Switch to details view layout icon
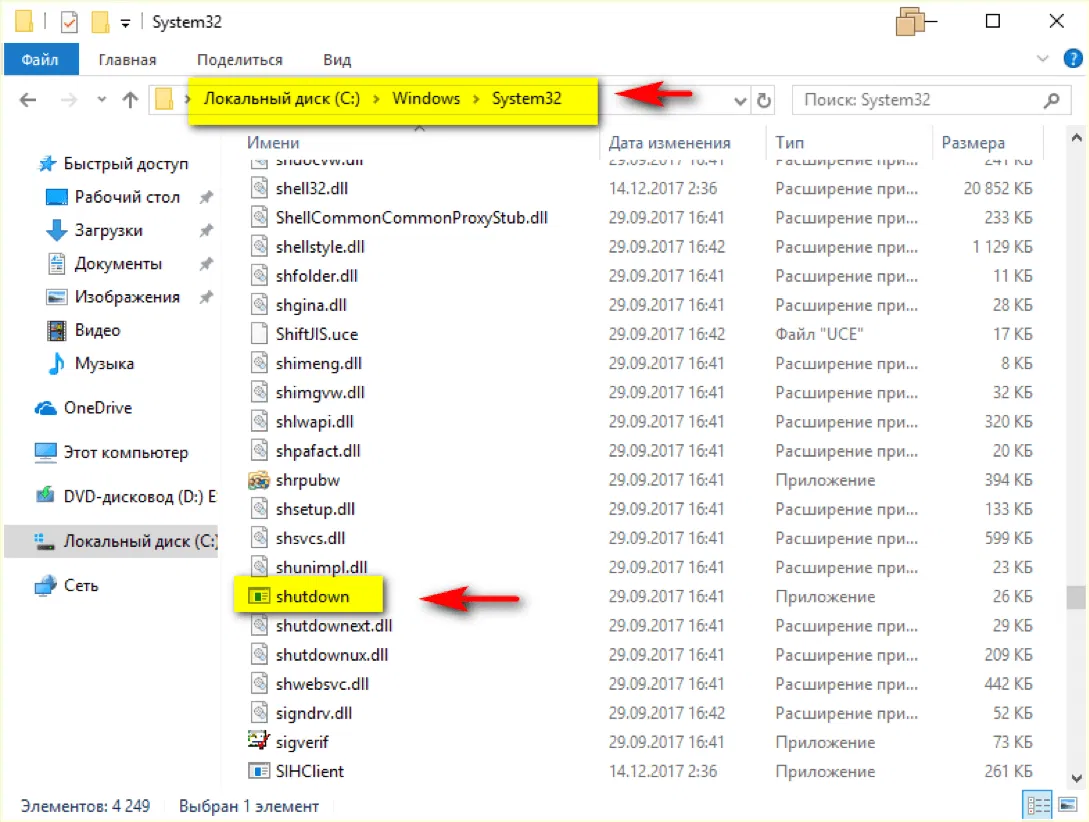The height and width of the screenshot is (822, 1089). [x=1038, y=805]
